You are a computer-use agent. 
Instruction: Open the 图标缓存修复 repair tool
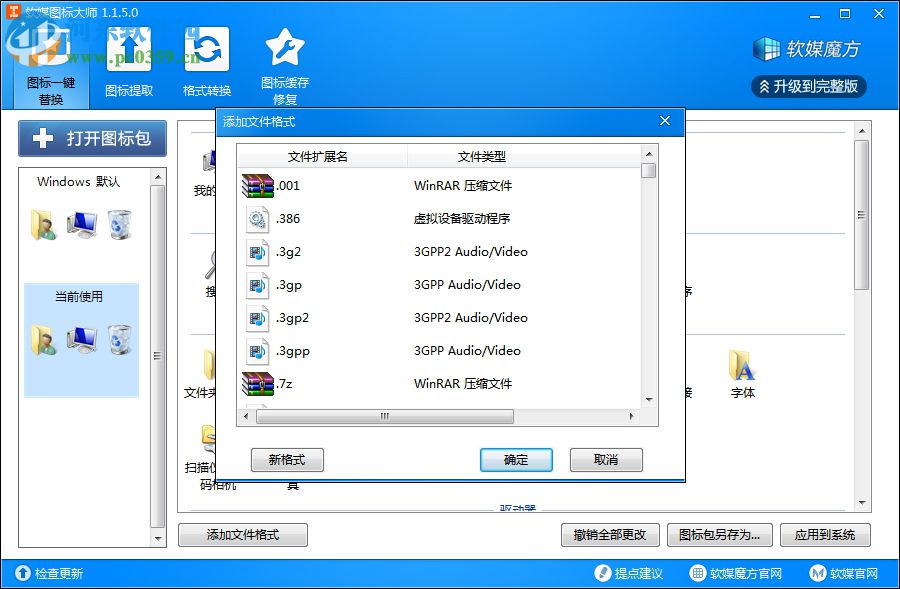285,60
